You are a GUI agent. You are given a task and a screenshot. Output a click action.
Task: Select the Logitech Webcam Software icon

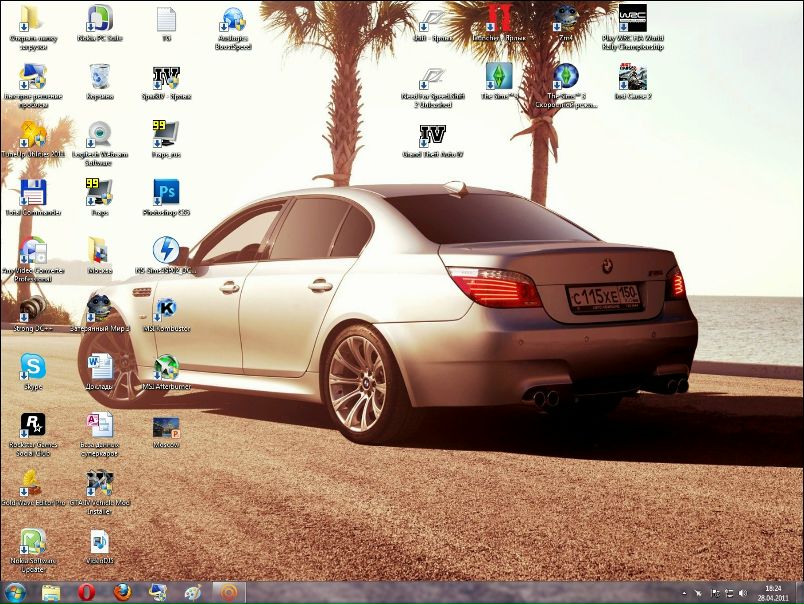pyautogui.click(x=100, y=135)
